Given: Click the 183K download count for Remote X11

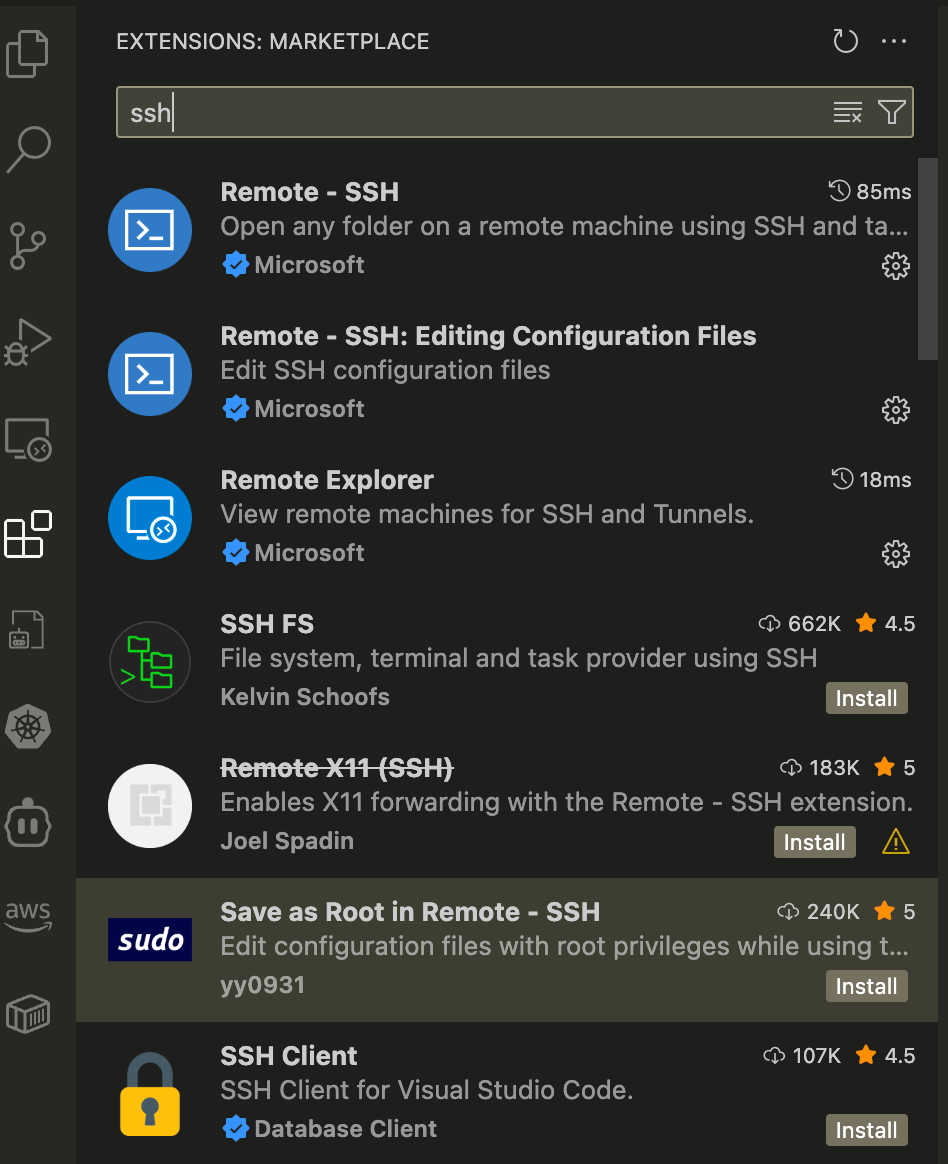Looking at the screenshot, I should (820, 768).
